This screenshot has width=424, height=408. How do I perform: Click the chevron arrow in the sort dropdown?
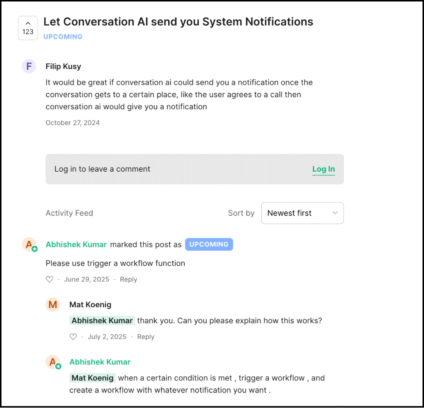(335, 213)
